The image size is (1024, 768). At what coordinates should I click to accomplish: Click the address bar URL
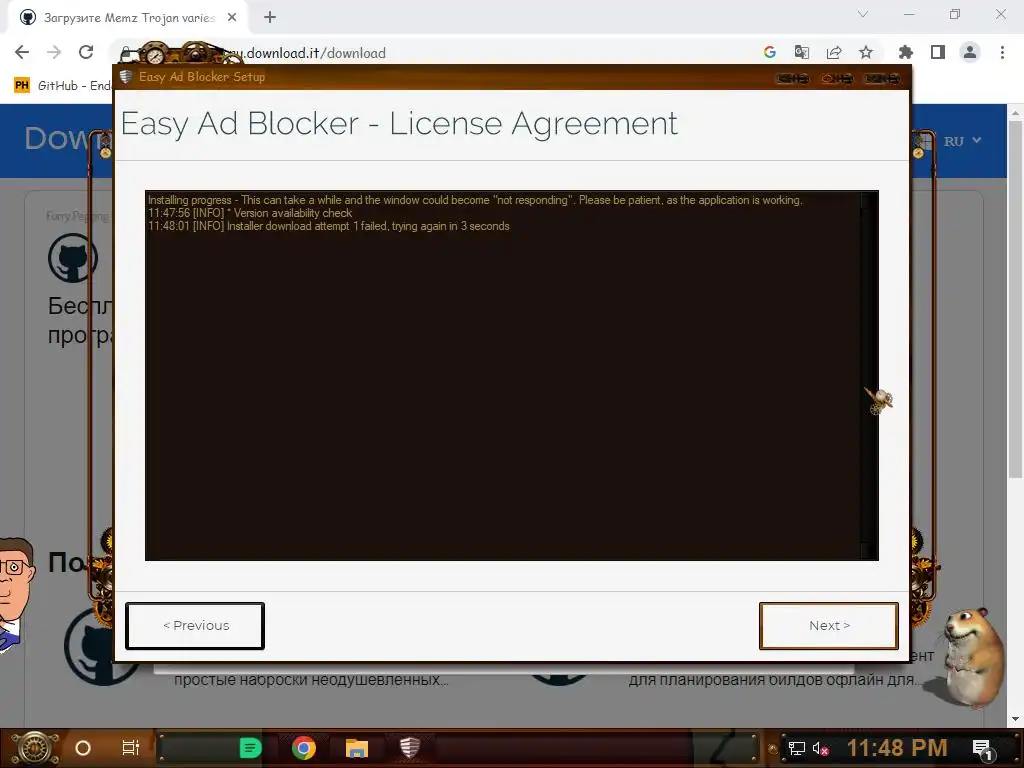(316, 53)
